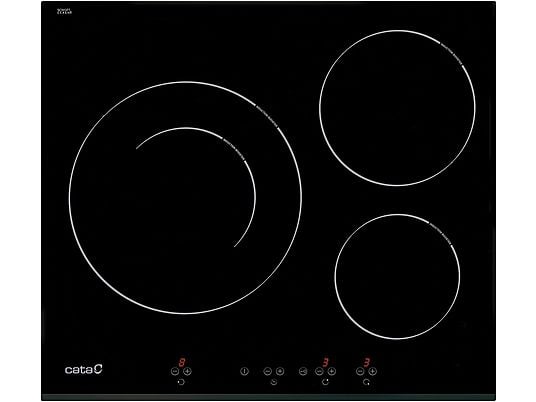Increase power of the bottom right zone
The width and height of the screenshot is (536, 402).
(x=373, y=371)
